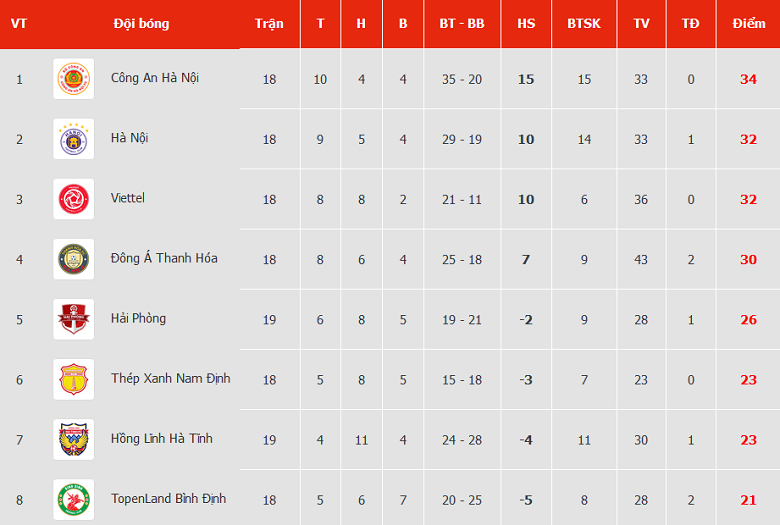Screen dimensions: 780x525
Task: Click the Hồng Lĩnh Hà Tĩnh logo
Action: pyautogui.click(x=73, y=439)
